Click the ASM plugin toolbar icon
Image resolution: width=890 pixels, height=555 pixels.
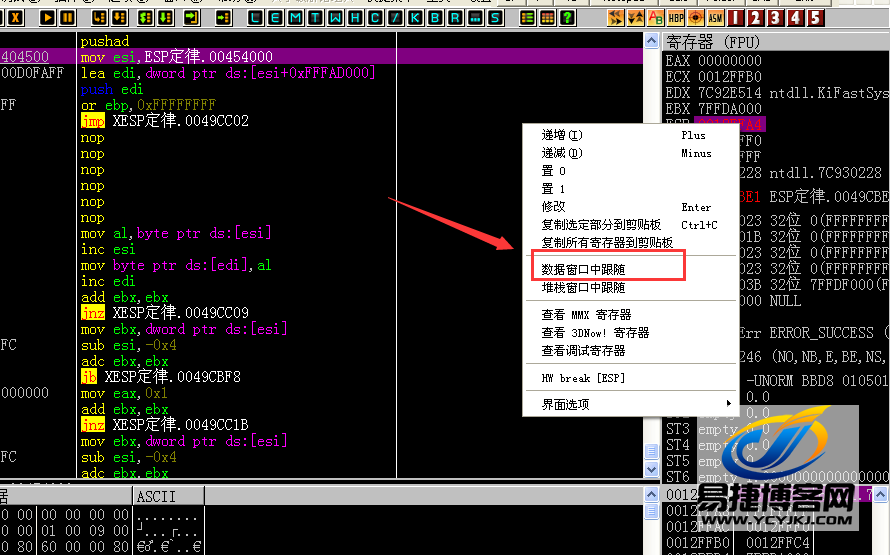coord(716,18)
